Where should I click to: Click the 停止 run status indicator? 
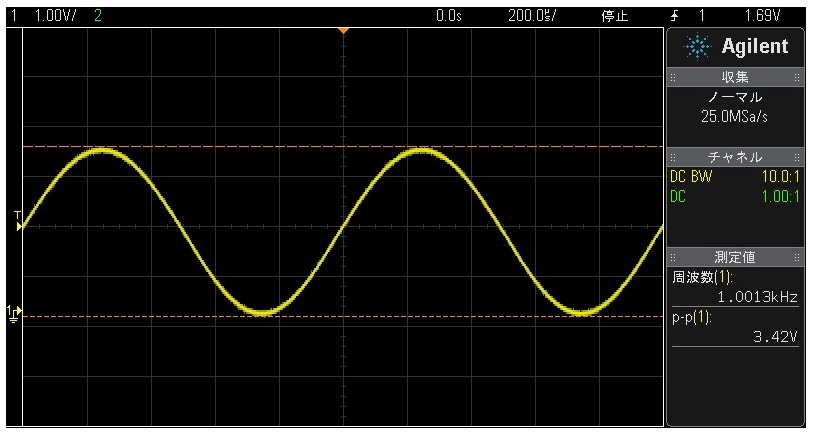pyautogui.click(x=613, y=16)
